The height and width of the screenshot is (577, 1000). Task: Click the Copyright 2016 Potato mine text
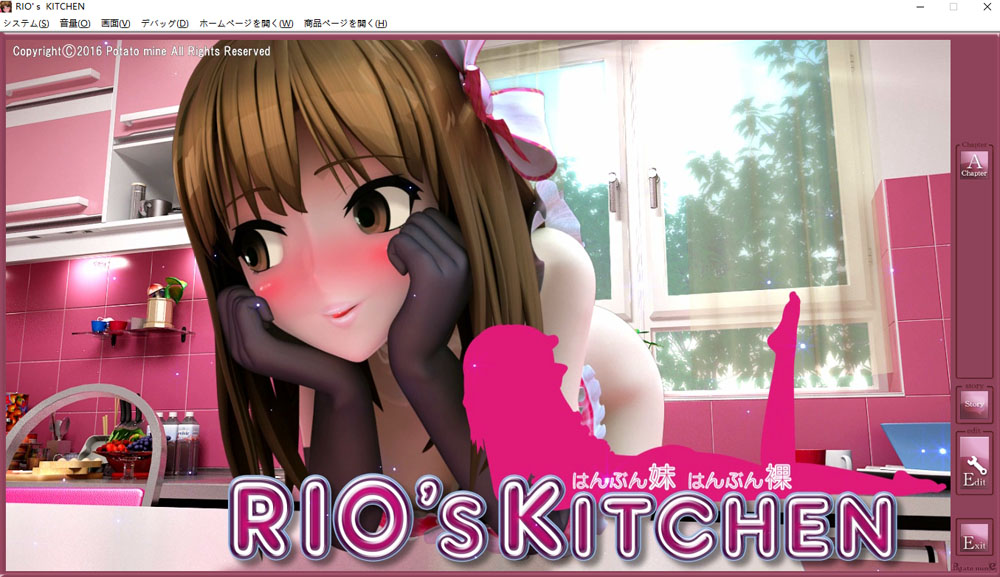pos(142,51)
